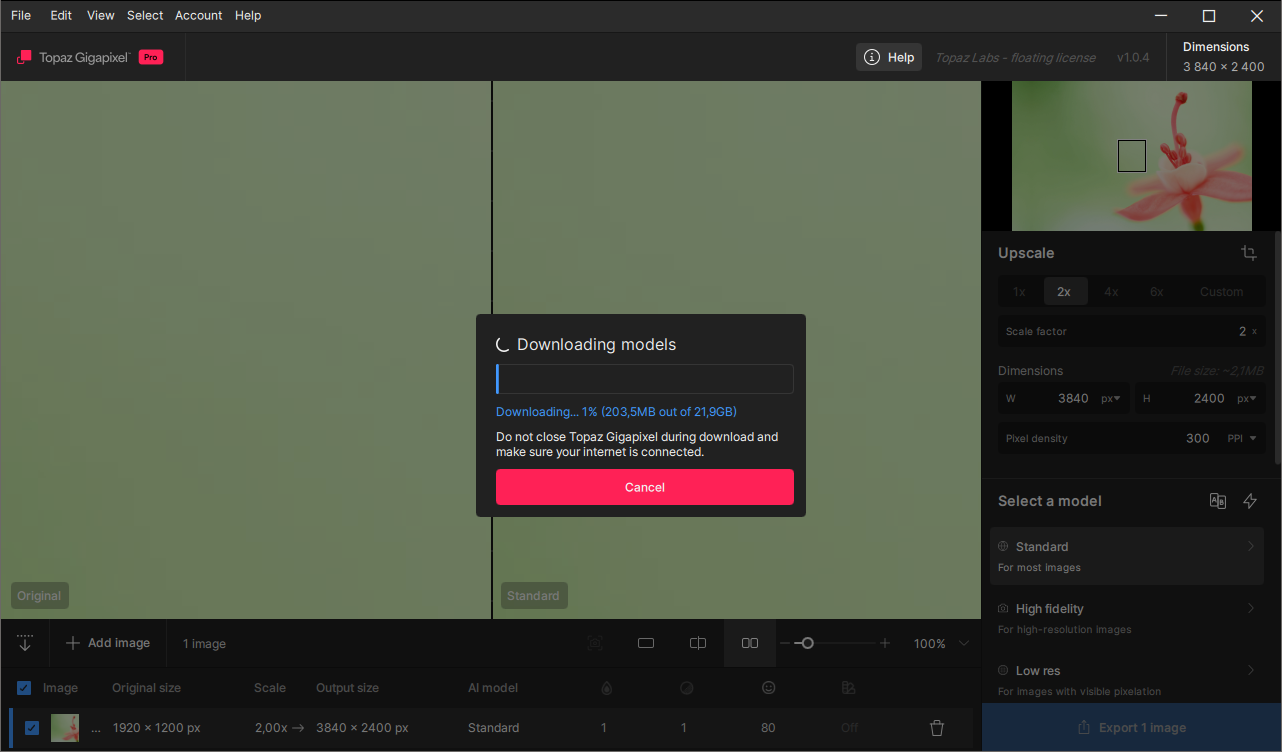Click the model comparison icon

(x=1217, y=501)
